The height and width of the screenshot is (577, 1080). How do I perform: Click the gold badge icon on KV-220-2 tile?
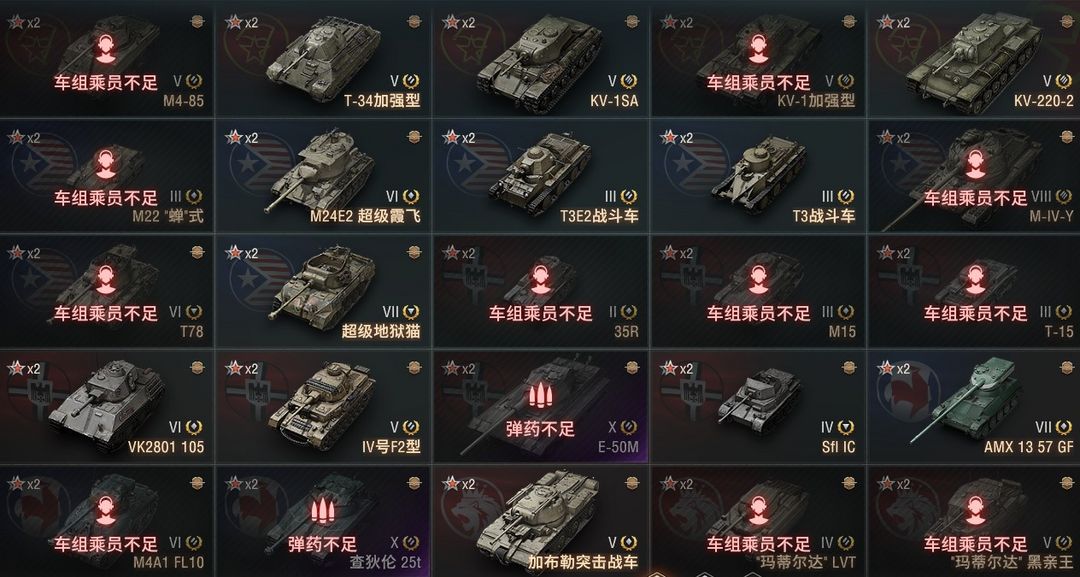coord(1066,21)
